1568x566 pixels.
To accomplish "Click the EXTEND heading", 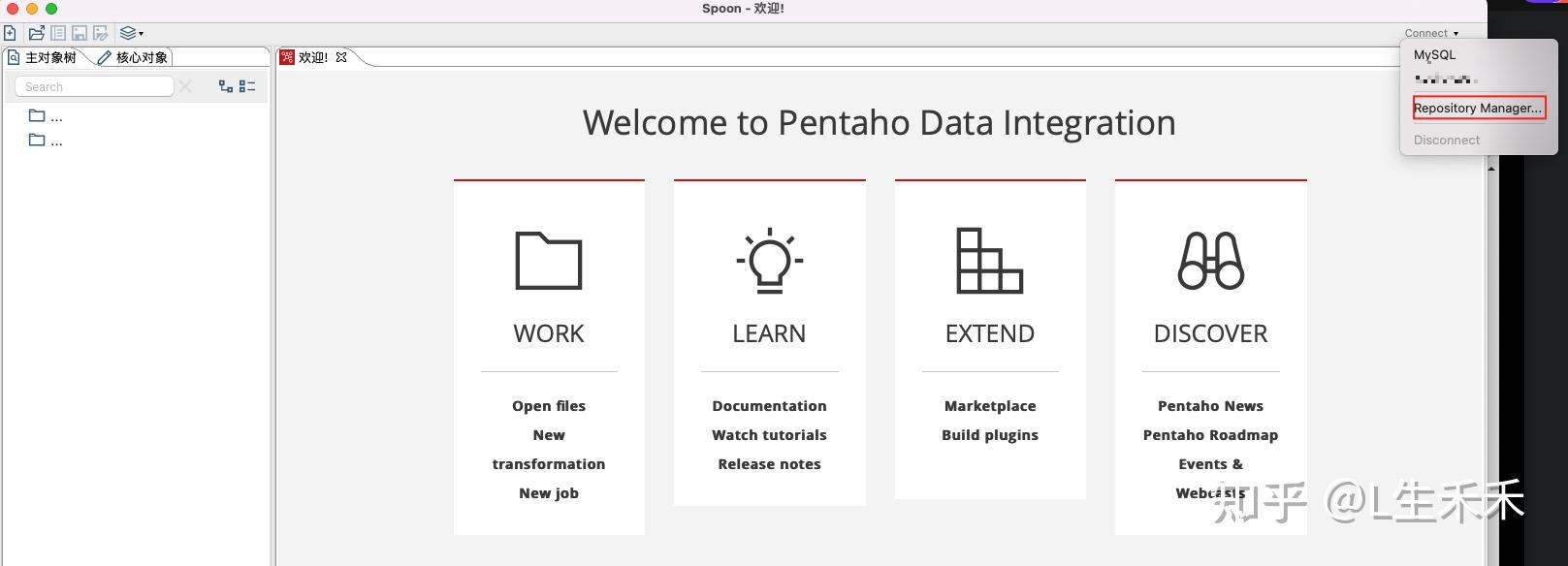I will tap(990, 333).
